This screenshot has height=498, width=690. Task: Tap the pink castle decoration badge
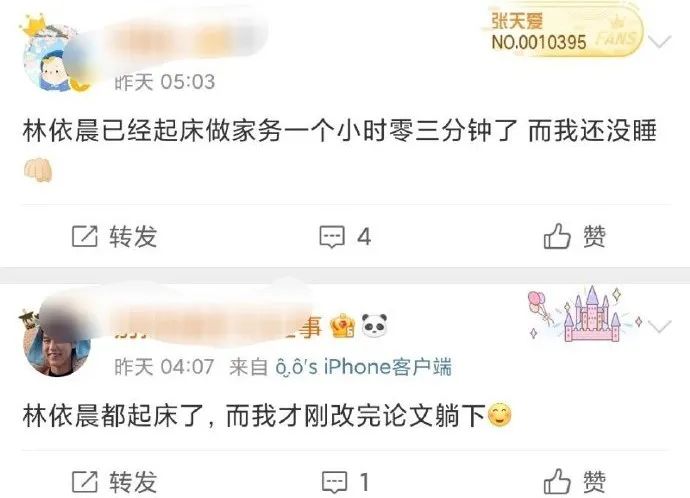tap(587, 314)
